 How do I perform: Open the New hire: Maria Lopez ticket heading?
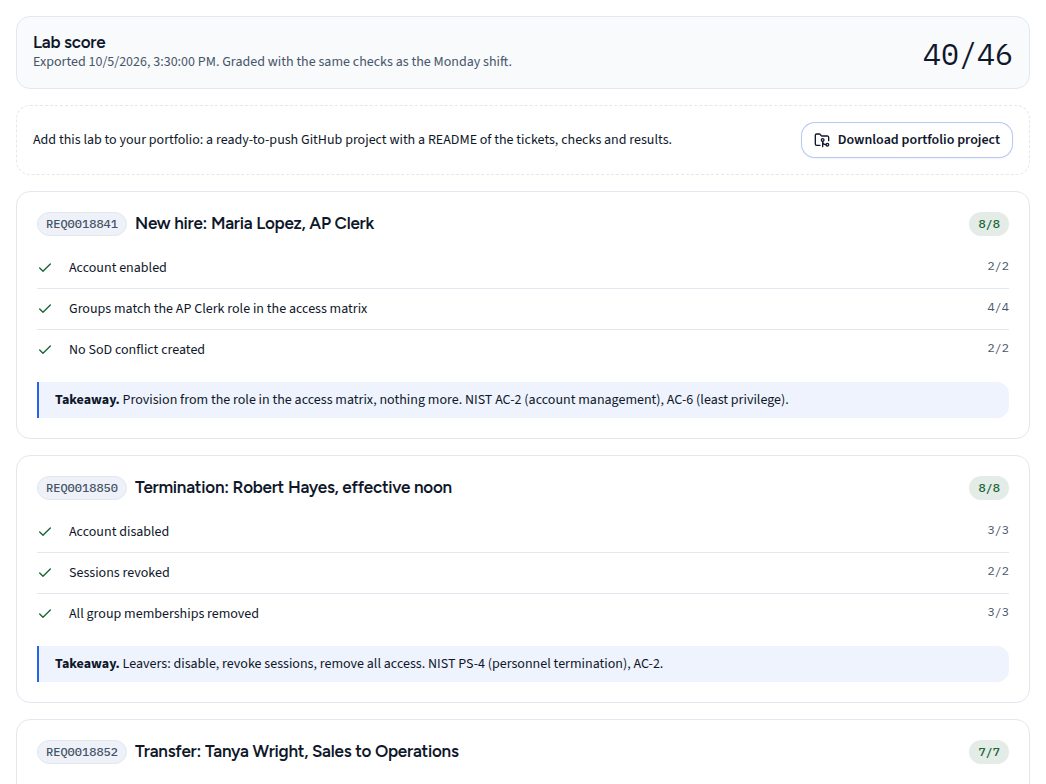coord(254,224)
